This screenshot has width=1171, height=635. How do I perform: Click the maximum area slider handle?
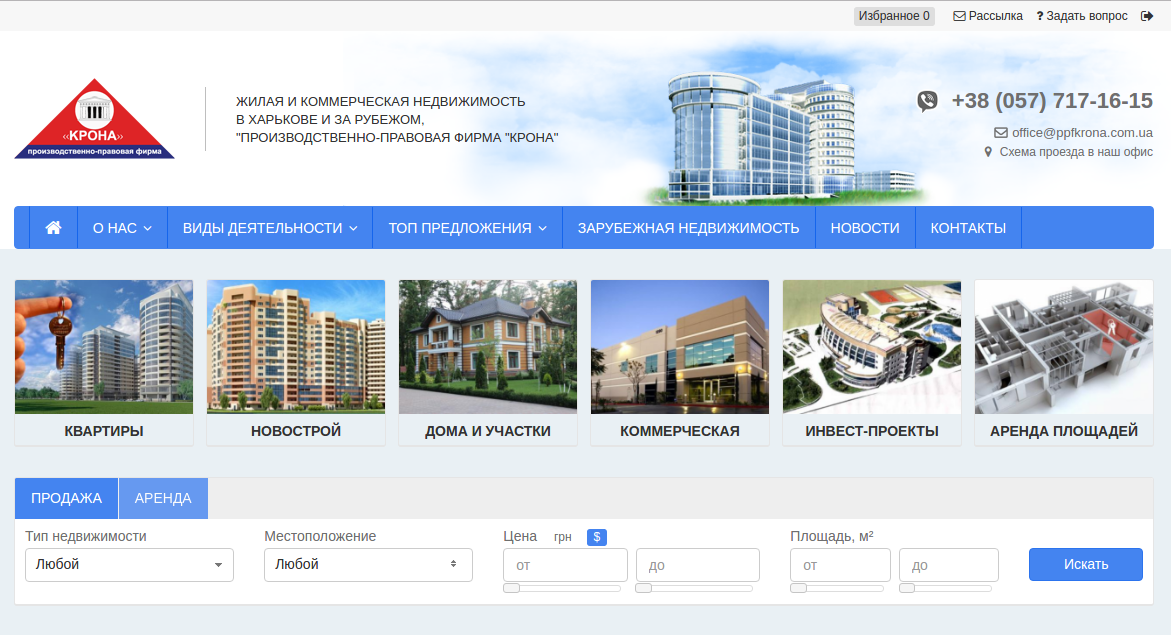[907, 588]
